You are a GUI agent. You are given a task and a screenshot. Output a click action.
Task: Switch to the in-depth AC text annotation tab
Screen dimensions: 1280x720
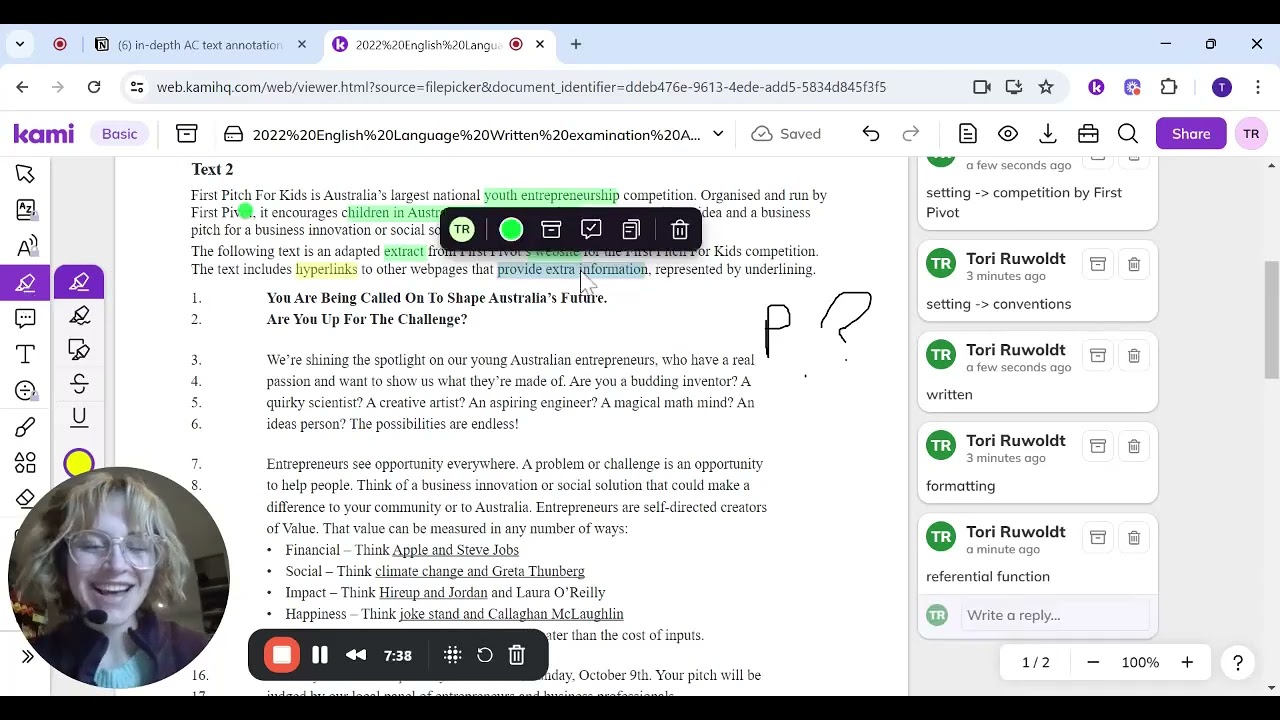click(201, 45)
